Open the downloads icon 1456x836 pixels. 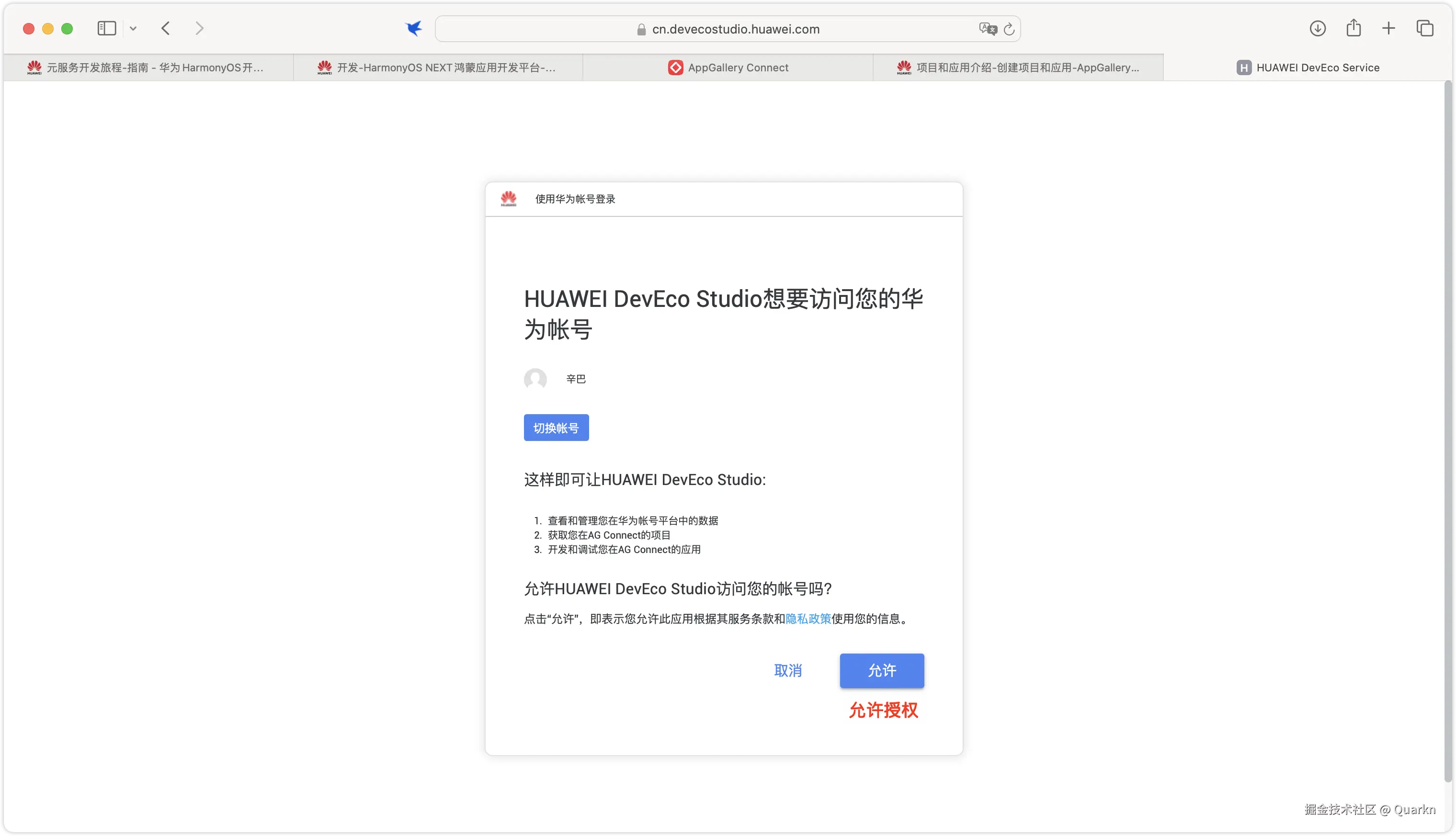(1318, 28)
